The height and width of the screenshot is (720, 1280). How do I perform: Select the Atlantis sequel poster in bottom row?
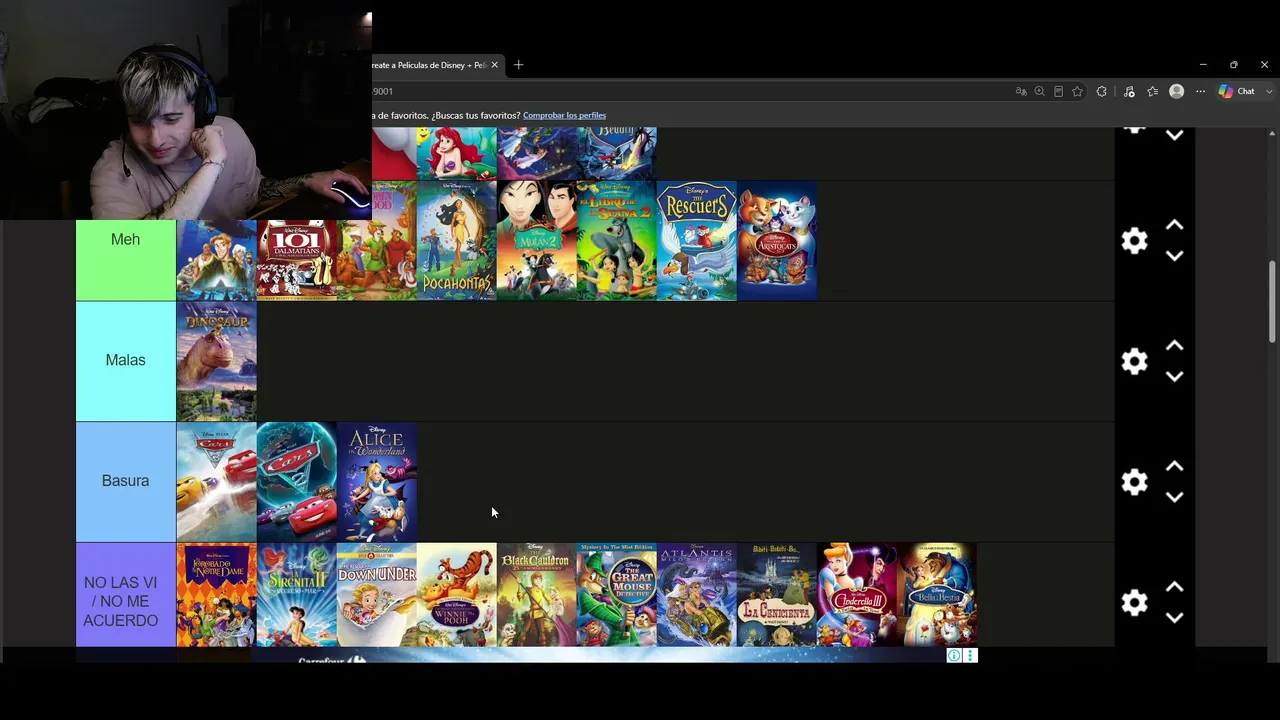[x=697, y=595]
